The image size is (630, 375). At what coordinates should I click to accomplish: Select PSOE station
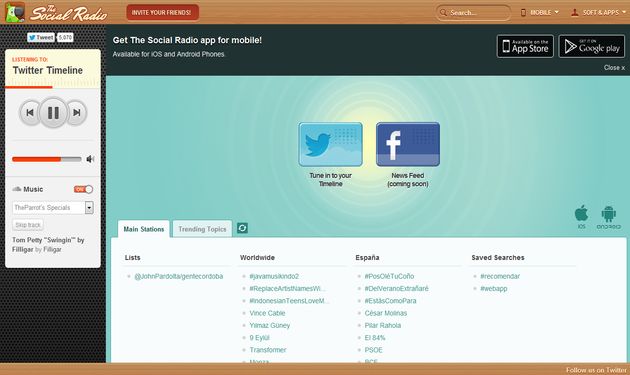click(x=374, y=350)
